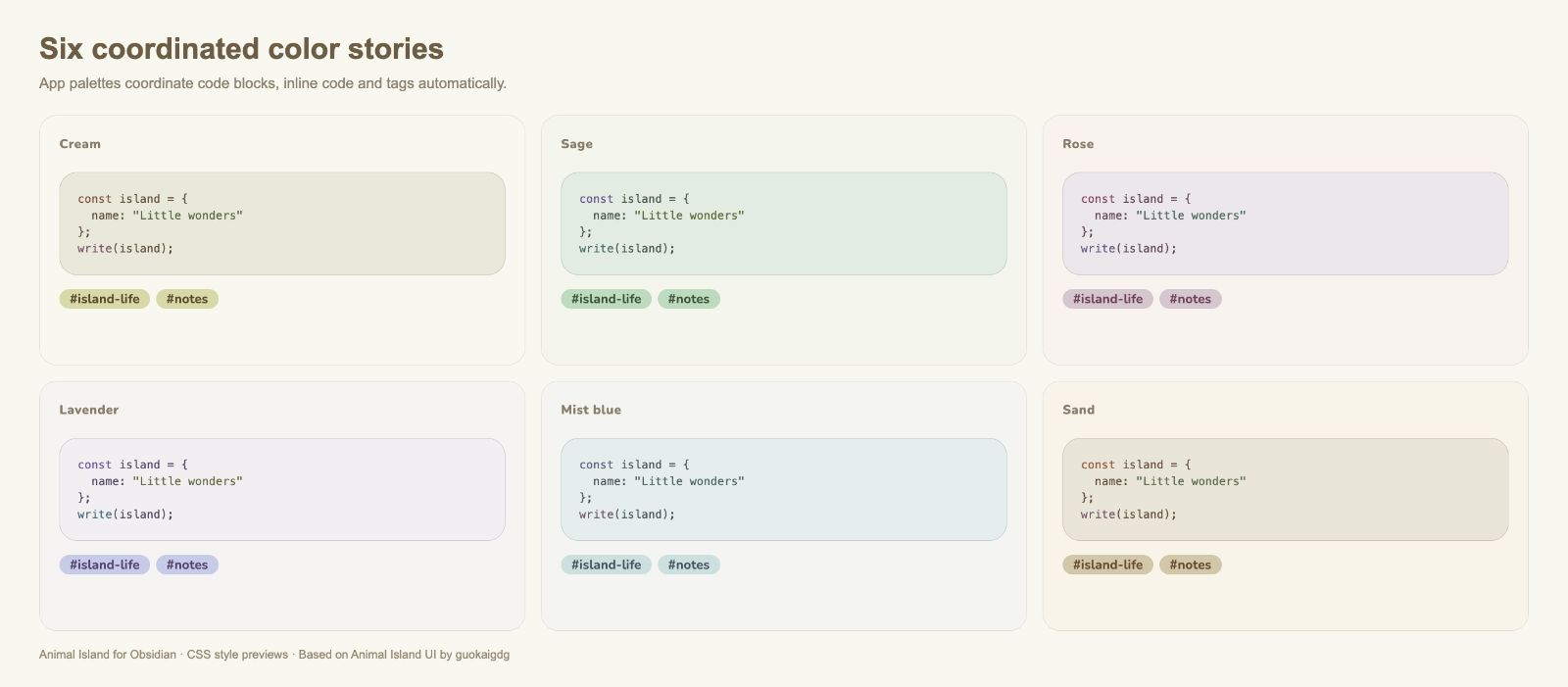Click the #notes tag in Cream card
This screenshot has width=1568, height=687.
click(x=187, y=299)
